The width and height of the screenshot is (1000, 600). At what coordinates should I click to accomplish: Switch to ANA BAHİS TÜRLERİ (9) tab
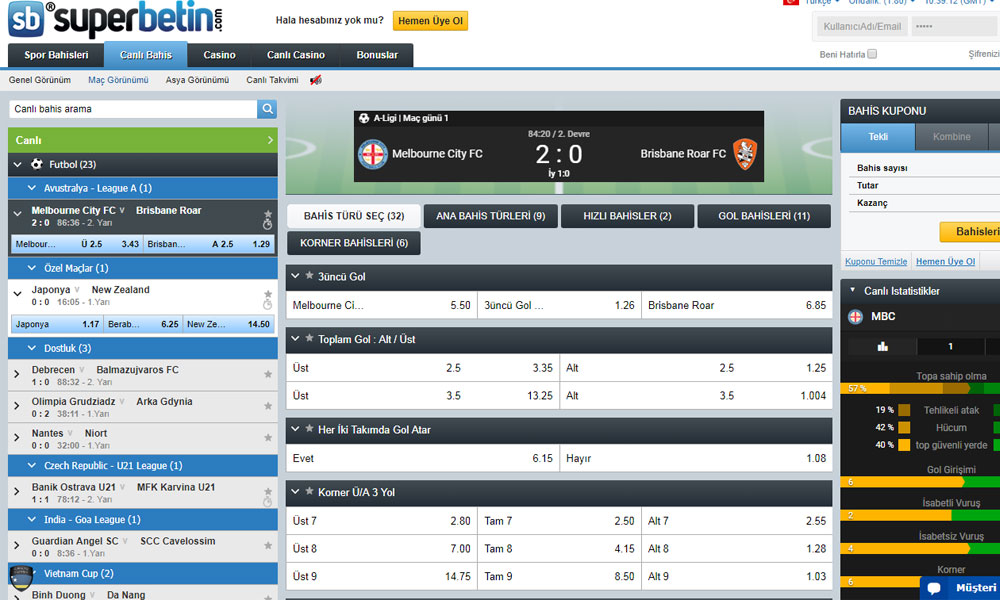click(490, 216)
